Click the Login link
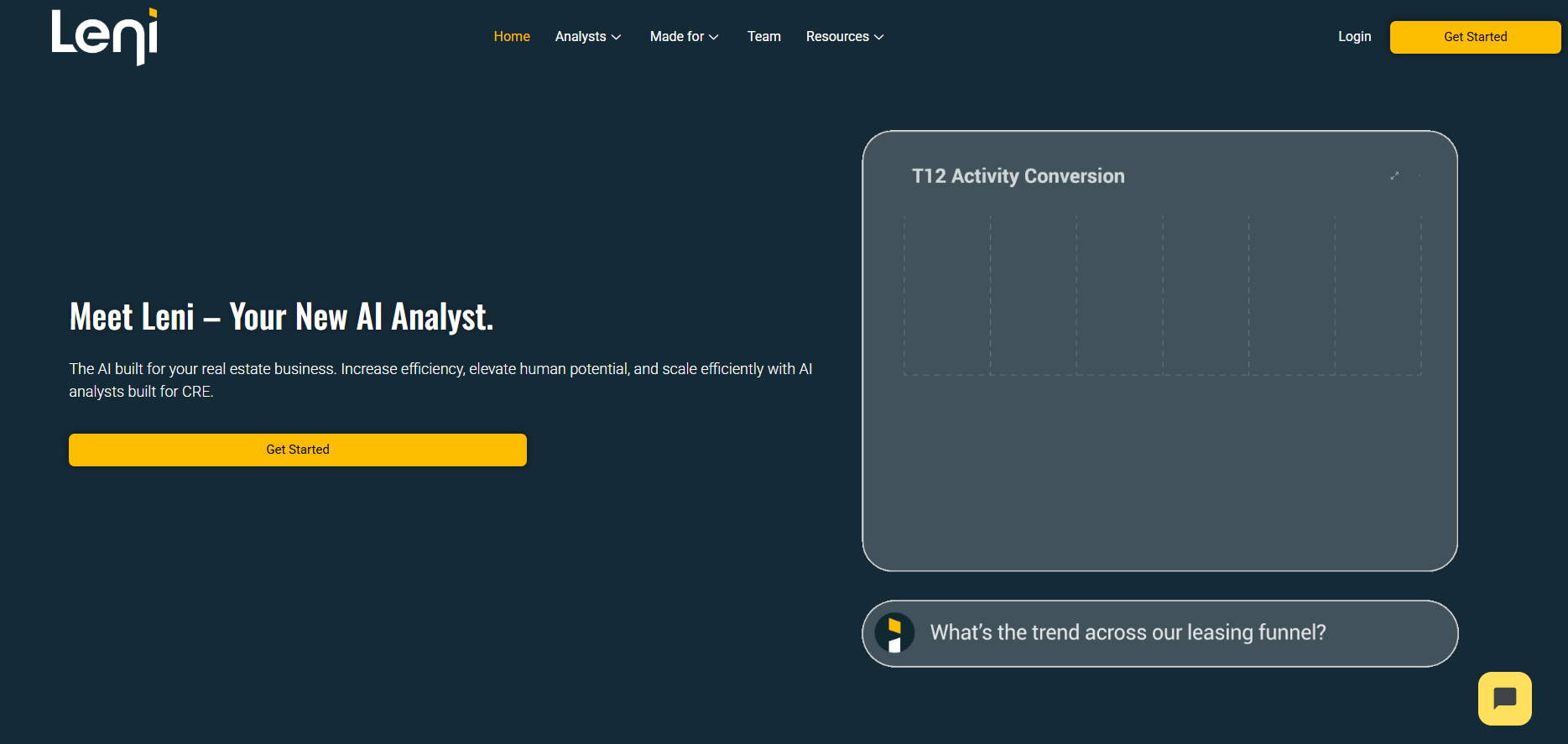 [1354, 37]
